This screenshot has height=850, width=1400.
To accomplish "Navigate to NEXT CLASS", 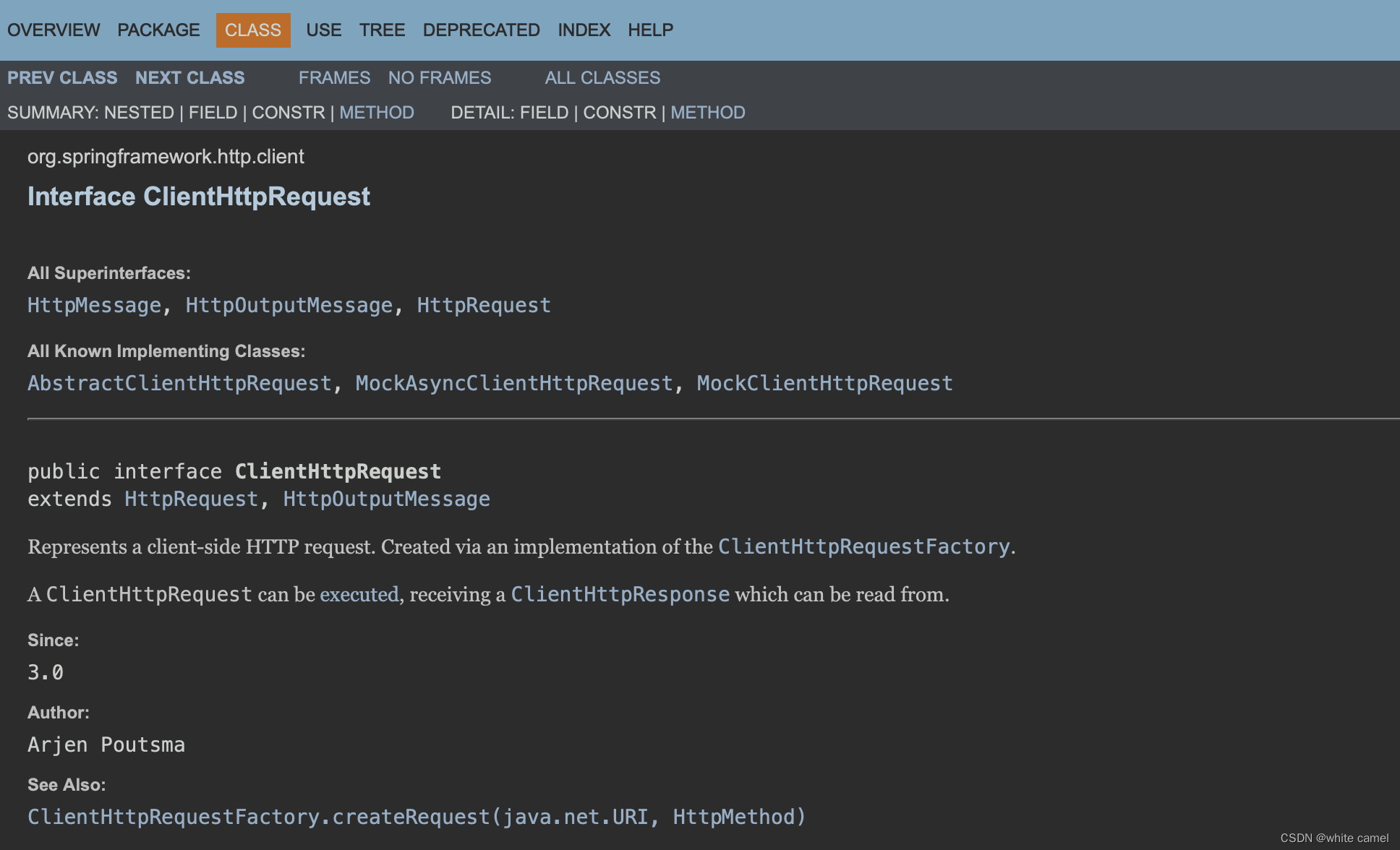I will (189, 77).
